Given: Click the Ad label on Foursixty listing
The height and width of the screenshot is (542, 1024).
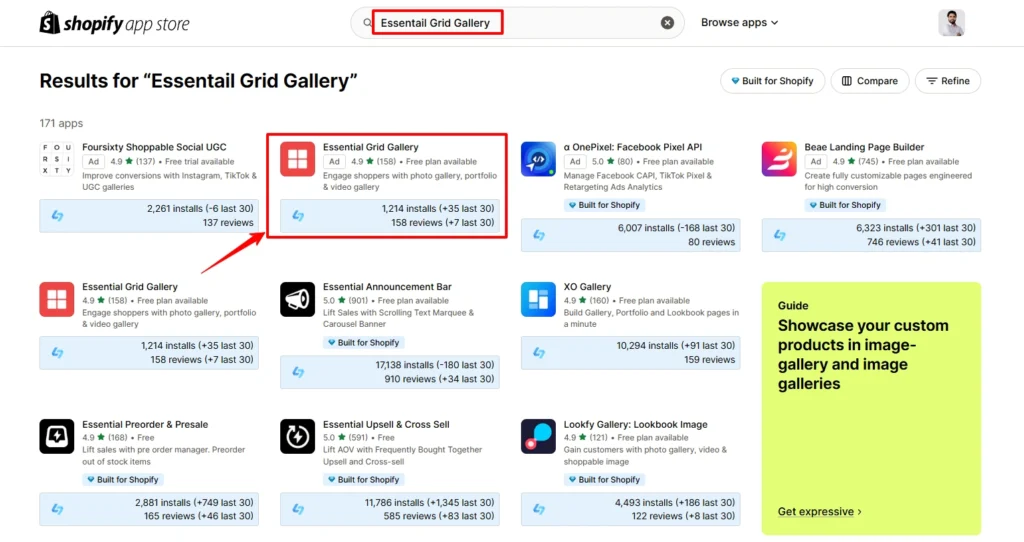Looking at the screenshot, I should click(93, 161).
